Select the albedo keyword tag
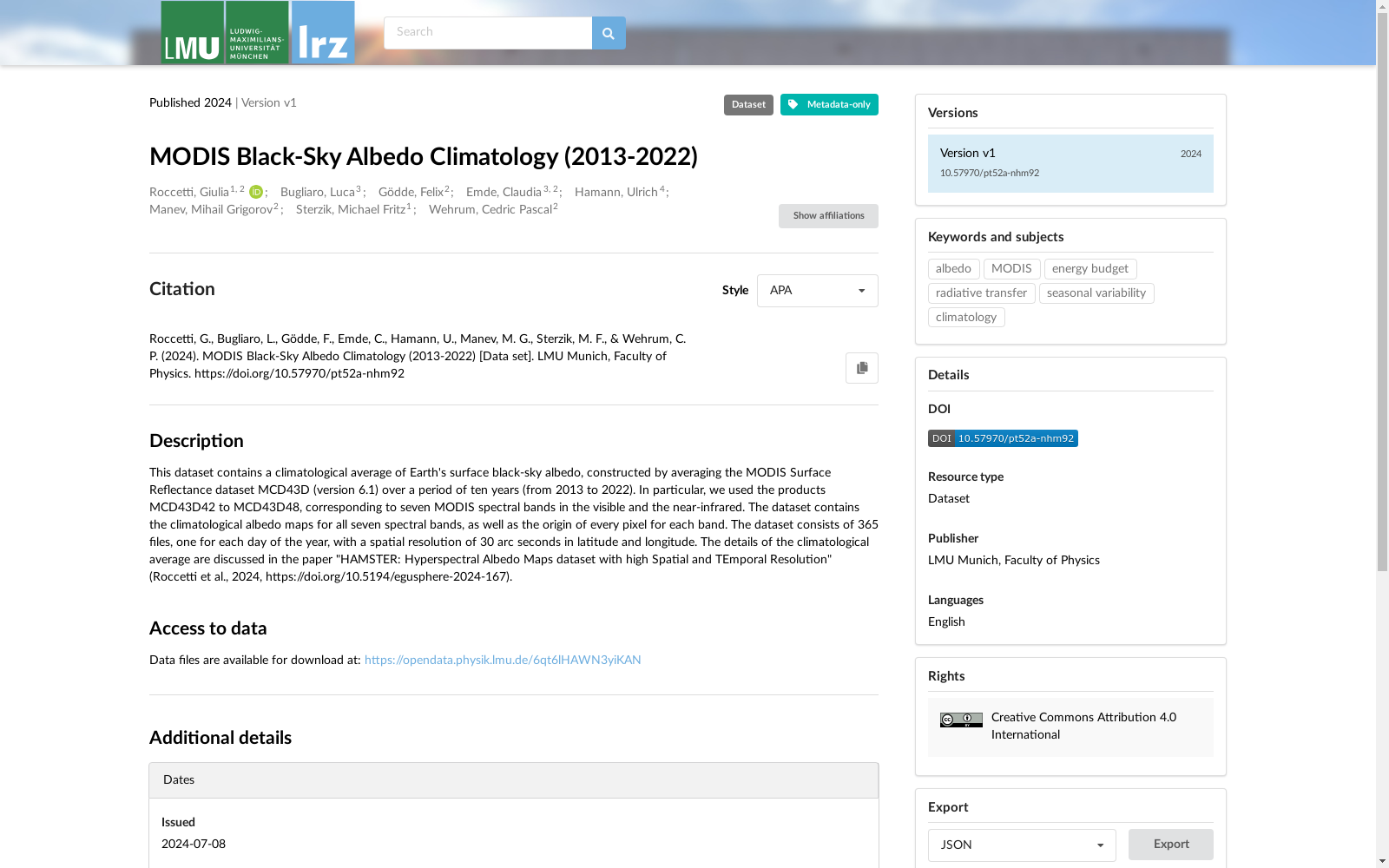Screen dimensions: 1389x868 [953, 269]
